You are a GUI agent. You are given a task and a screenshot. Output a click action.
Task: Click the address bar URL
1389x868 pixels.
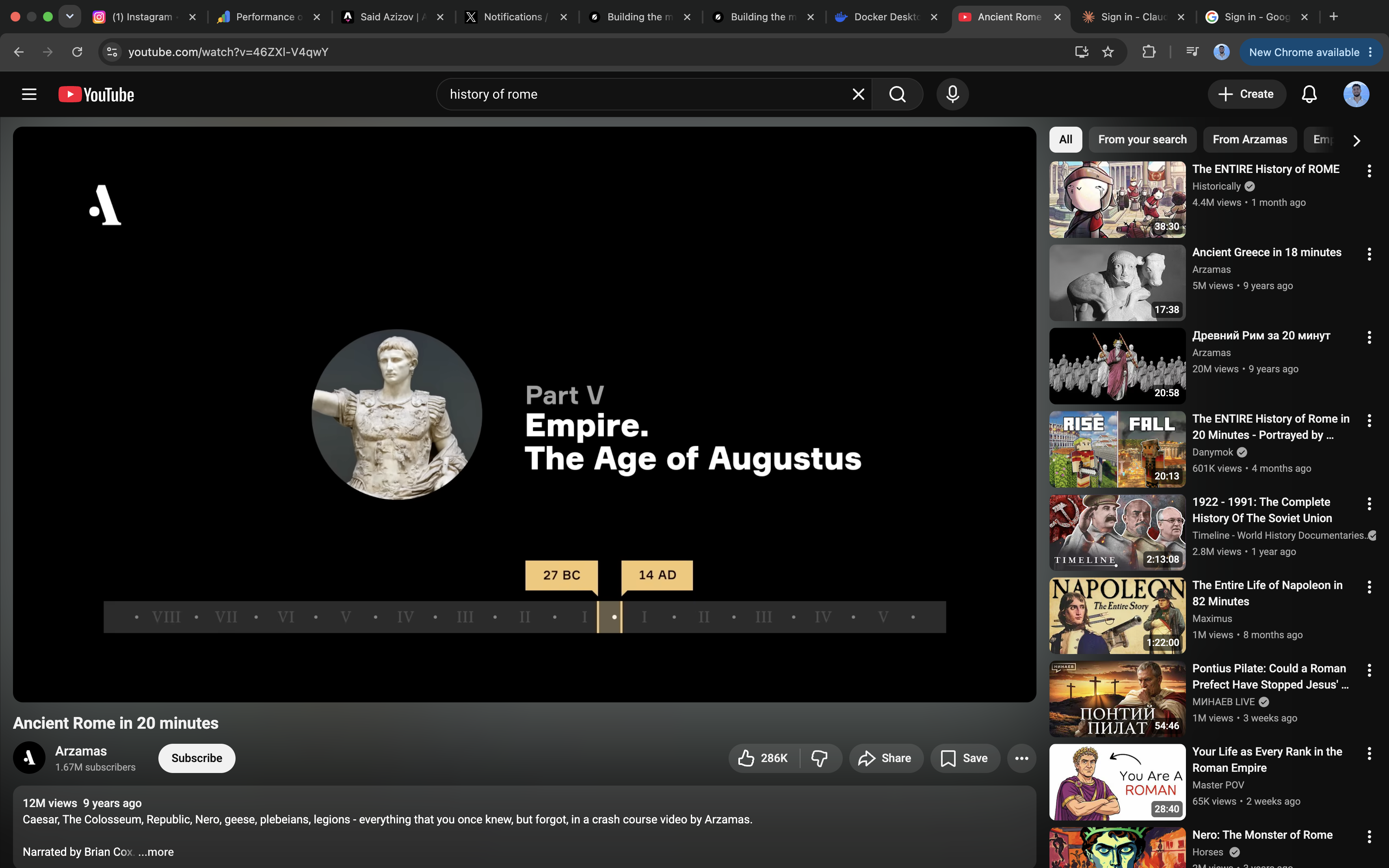click(228, 52)
